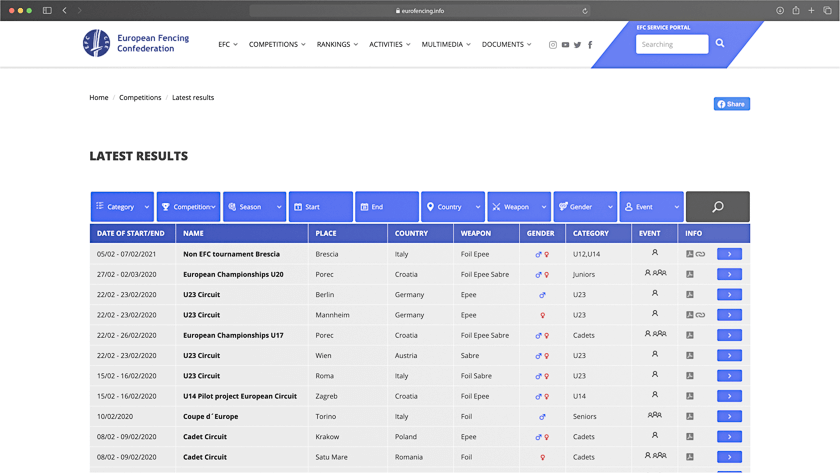Image resolution: width=840 pixels, height=473 pixels.
Task: Open PDF icon for Coupe d'Europe Torino row
Action: pyautogui.click(x=690, y=416)
